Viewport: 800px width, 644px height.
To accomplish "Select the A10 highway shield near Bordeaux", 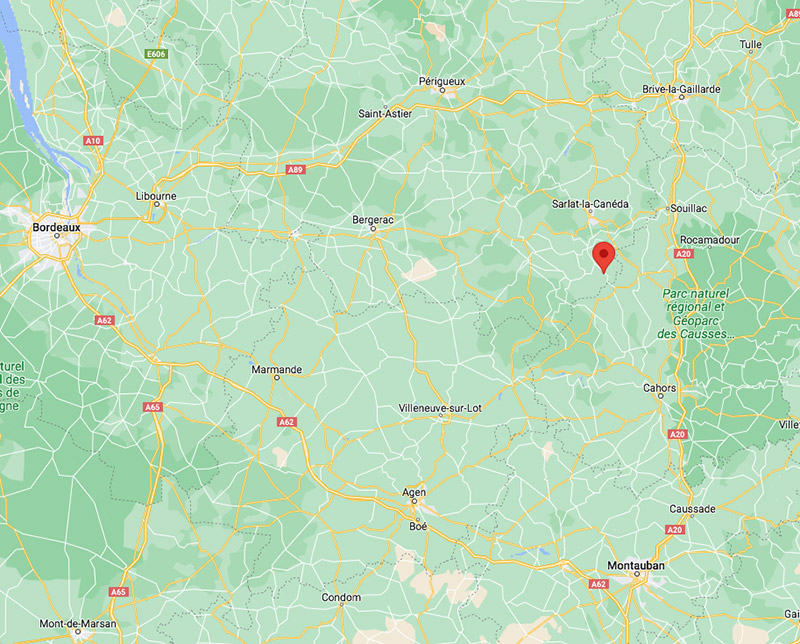I will [93, 141].
